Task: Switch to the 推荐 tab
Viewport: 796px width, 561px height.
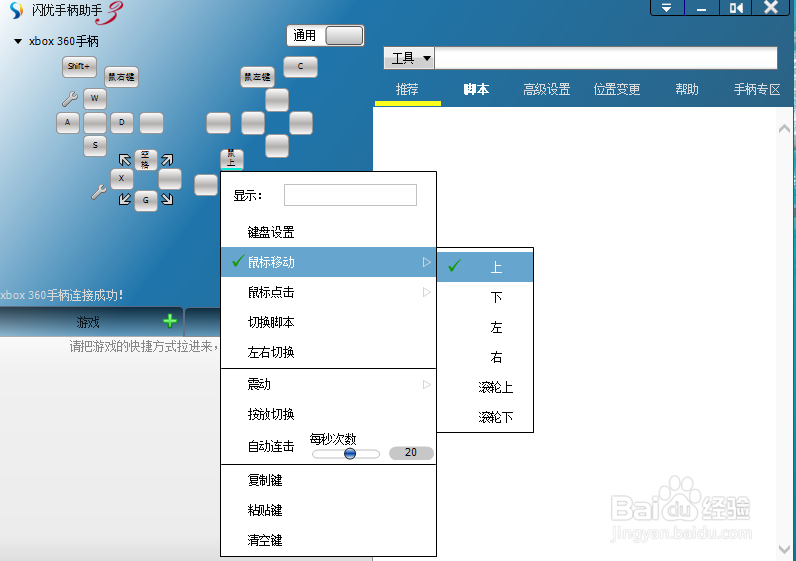Action: (x=407, y=90)
